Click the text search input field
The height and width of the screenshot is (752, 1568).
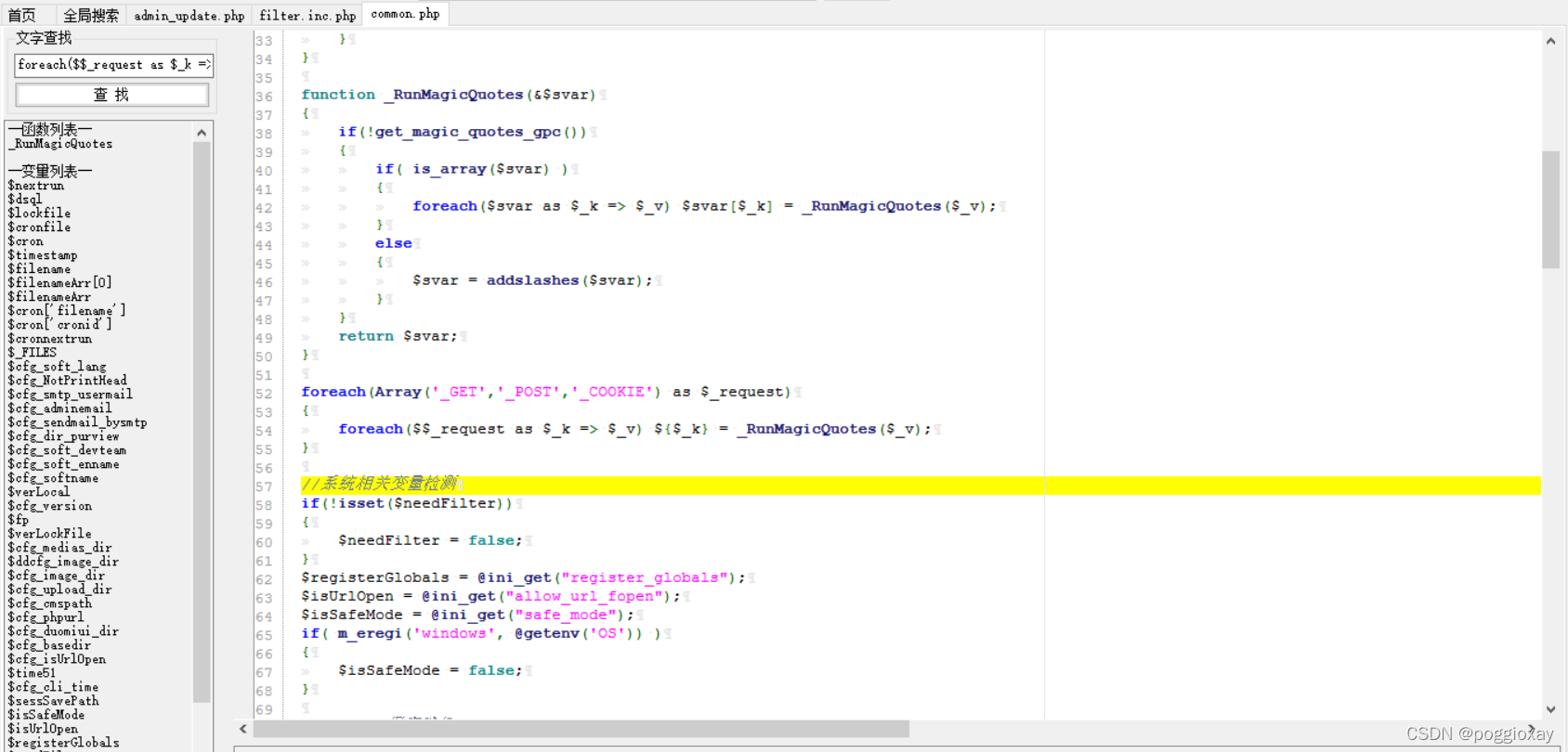coord(113,65)
